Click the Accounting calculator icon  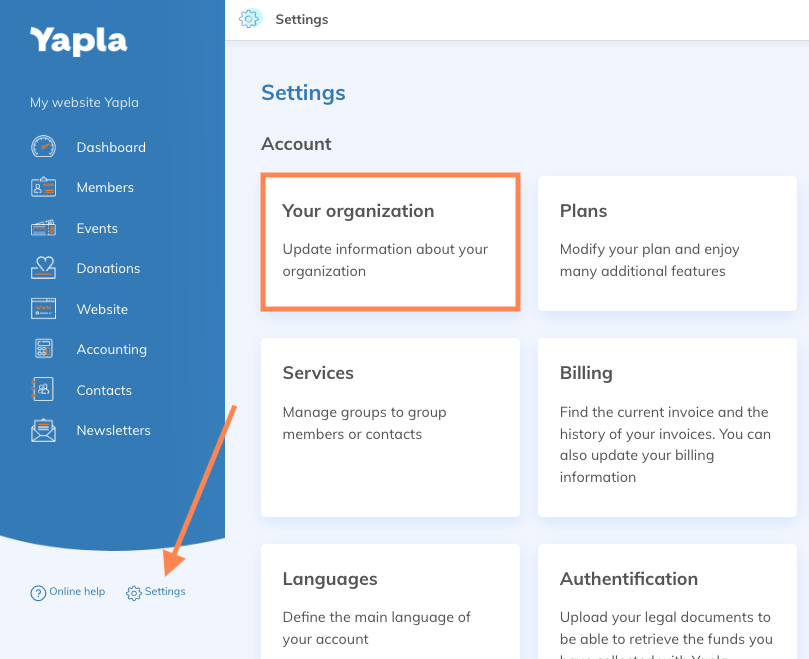43,349
